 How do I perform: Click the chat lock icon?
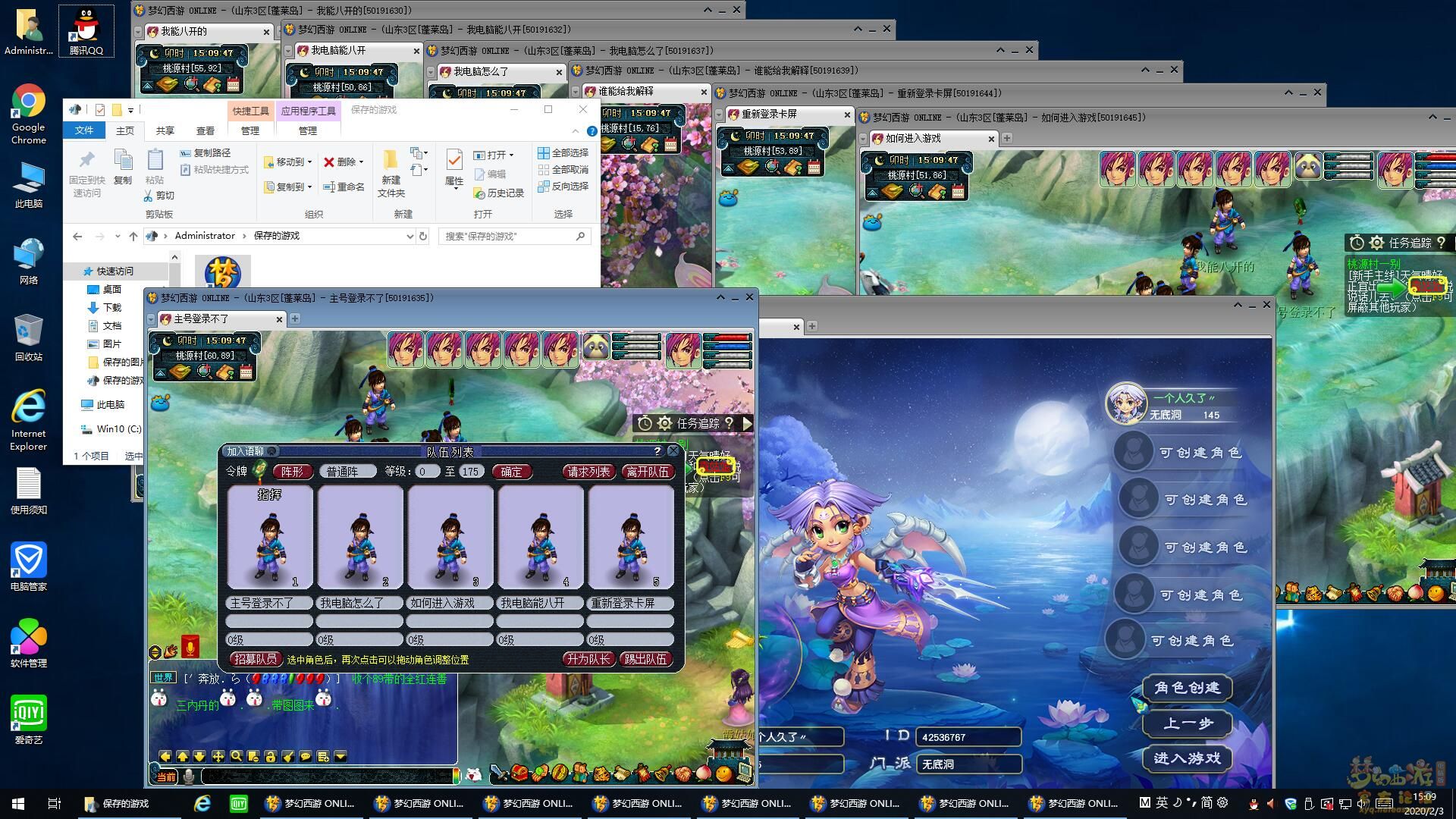(270, 756)
